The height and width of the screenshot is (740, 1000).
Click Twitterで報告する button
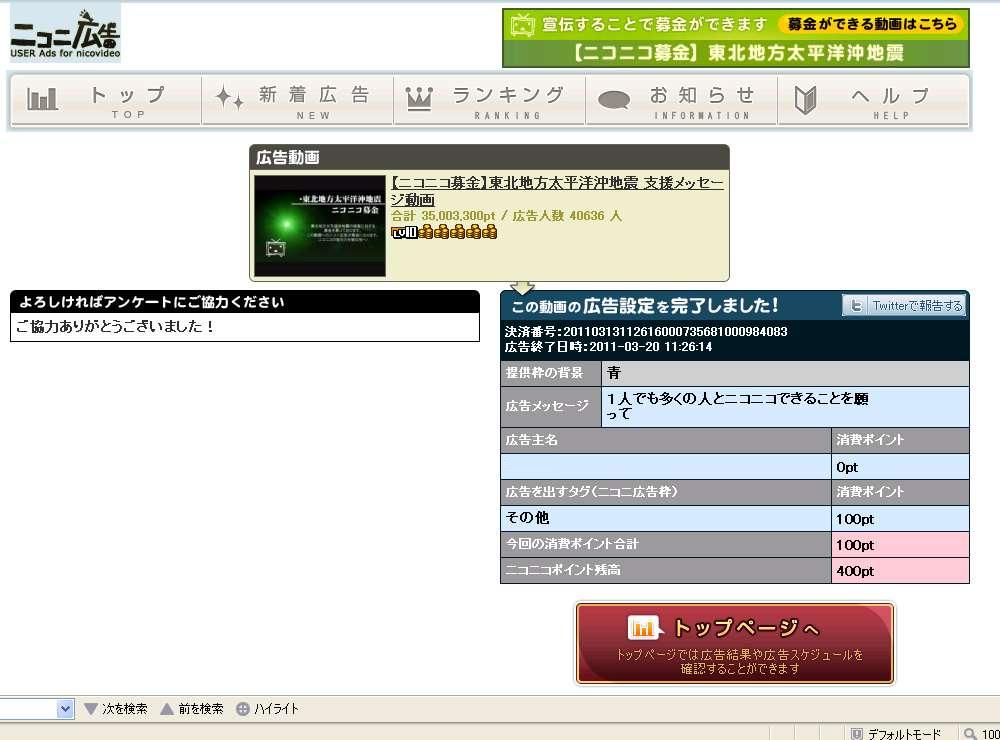click(904, 306)
